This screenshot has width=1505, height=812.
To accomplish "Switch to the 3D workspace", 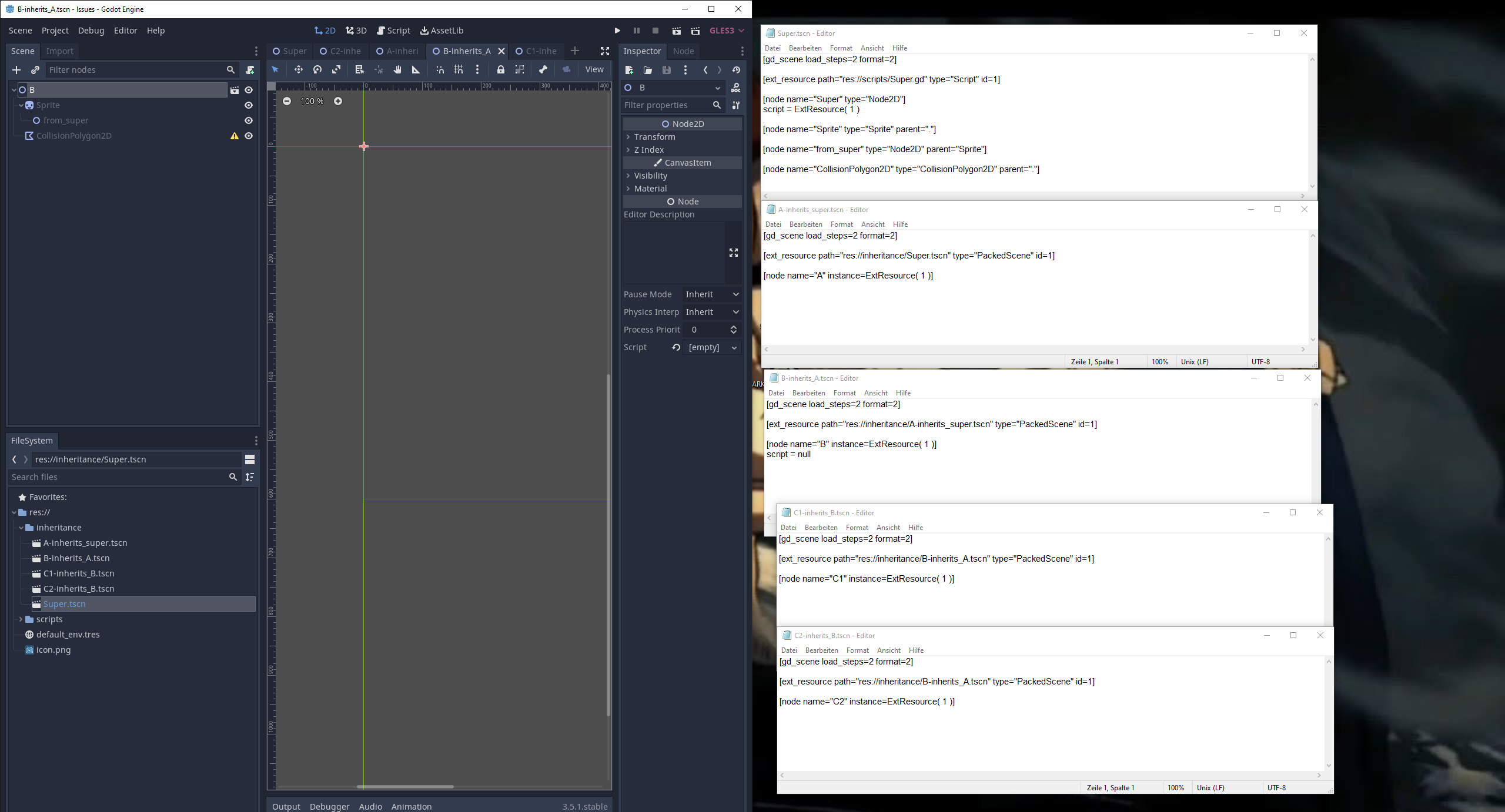I will coord(356,31).
